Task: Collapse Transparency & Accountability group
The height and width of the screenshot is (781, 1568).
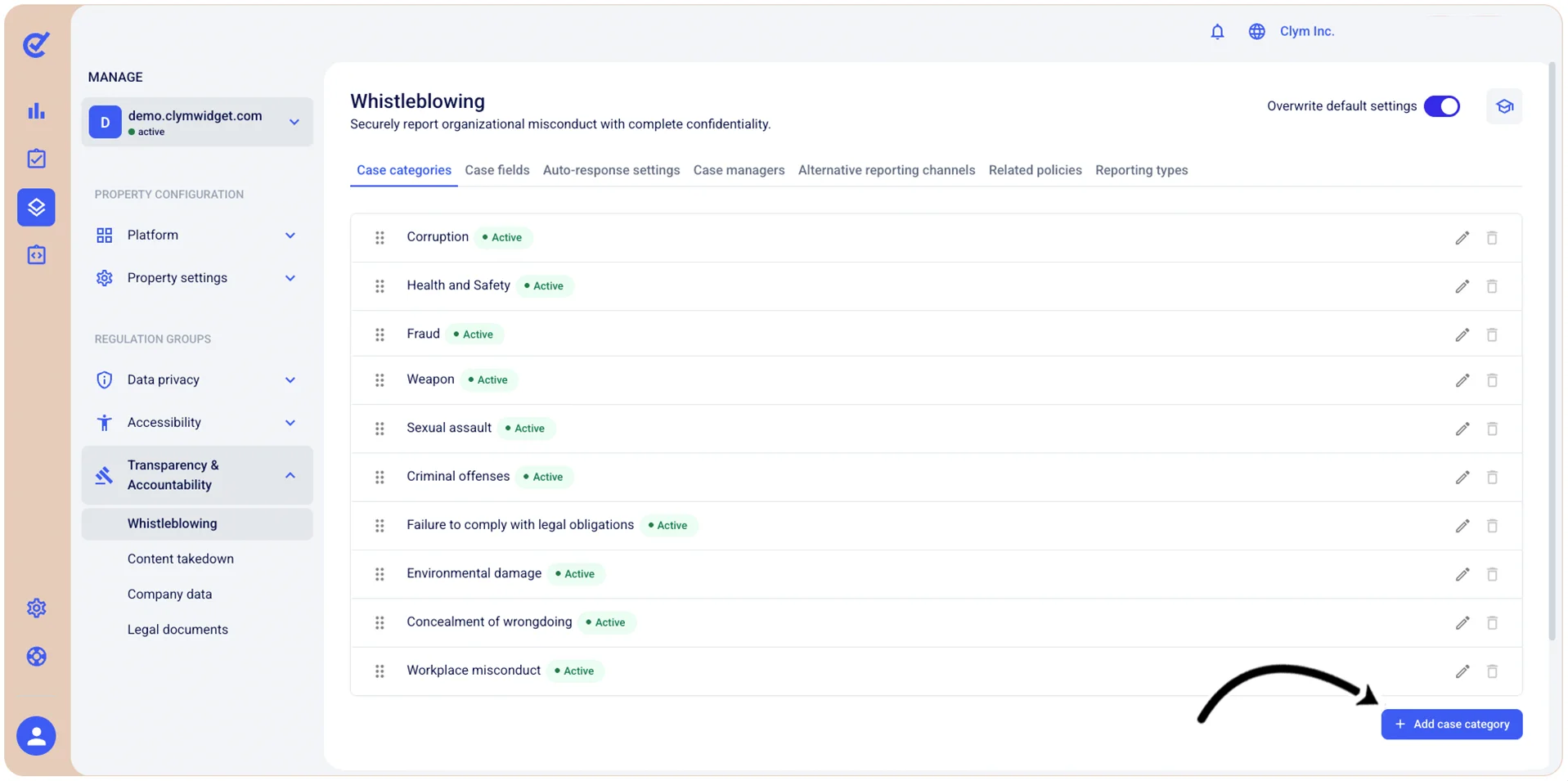Action: click(x=197, y=475)
